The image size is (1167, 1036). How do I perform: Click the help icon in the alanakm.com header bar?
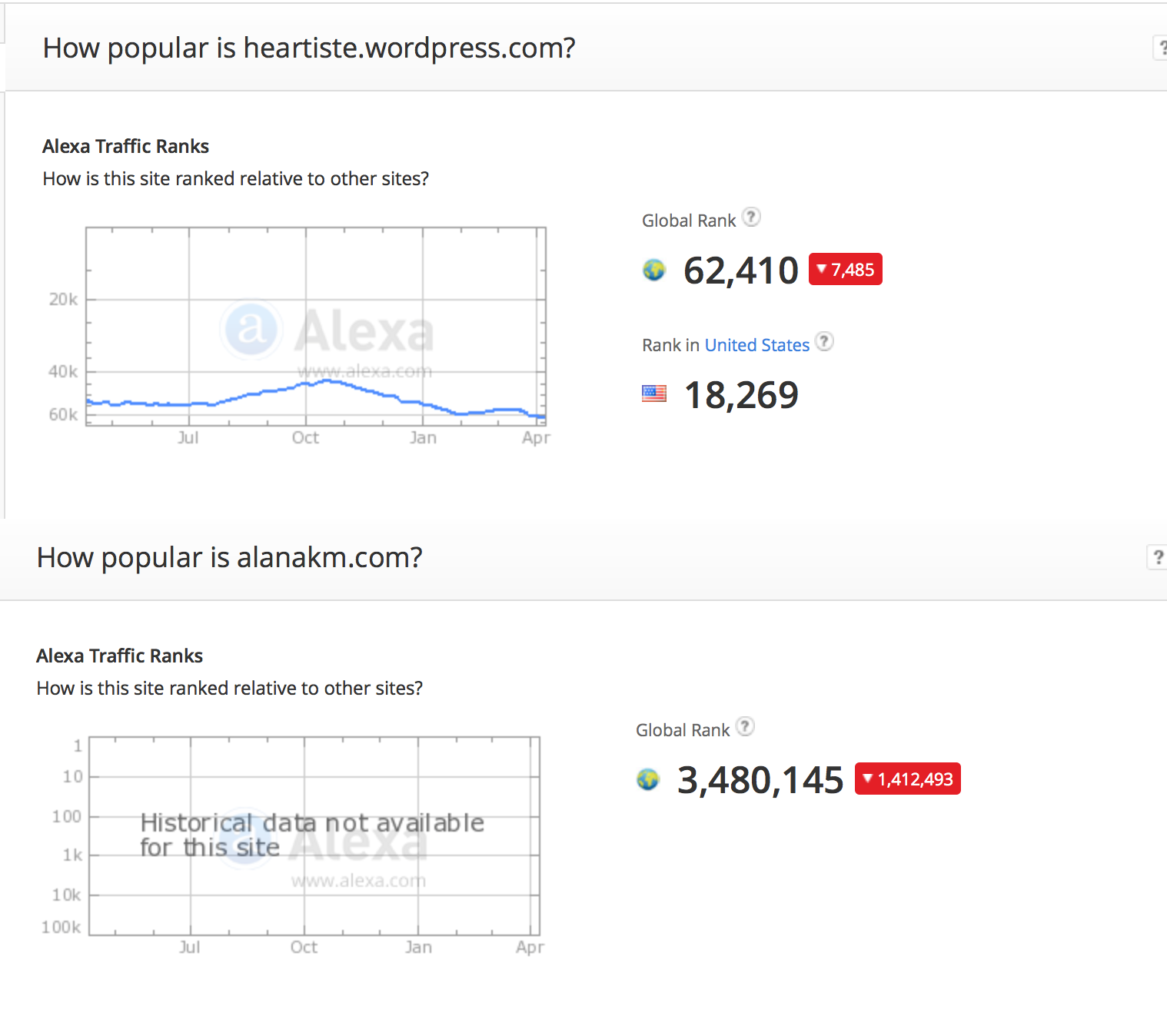tap(1156, 556)
